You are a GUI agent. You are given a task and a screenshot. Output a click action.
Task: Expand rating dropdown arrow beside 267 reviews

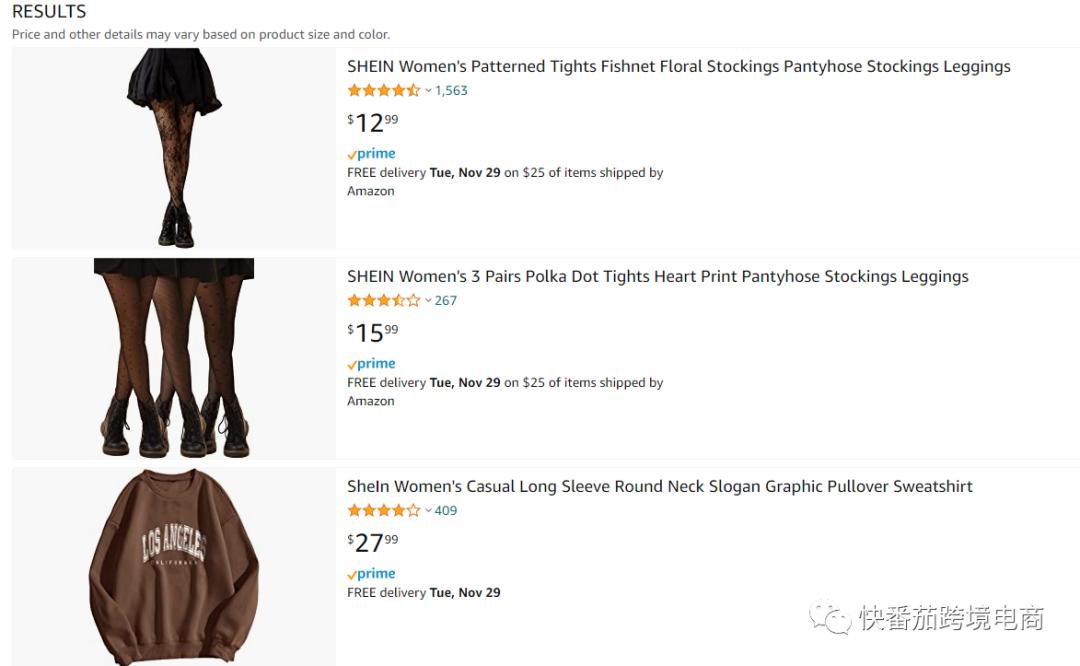click(x=428, y=301)
